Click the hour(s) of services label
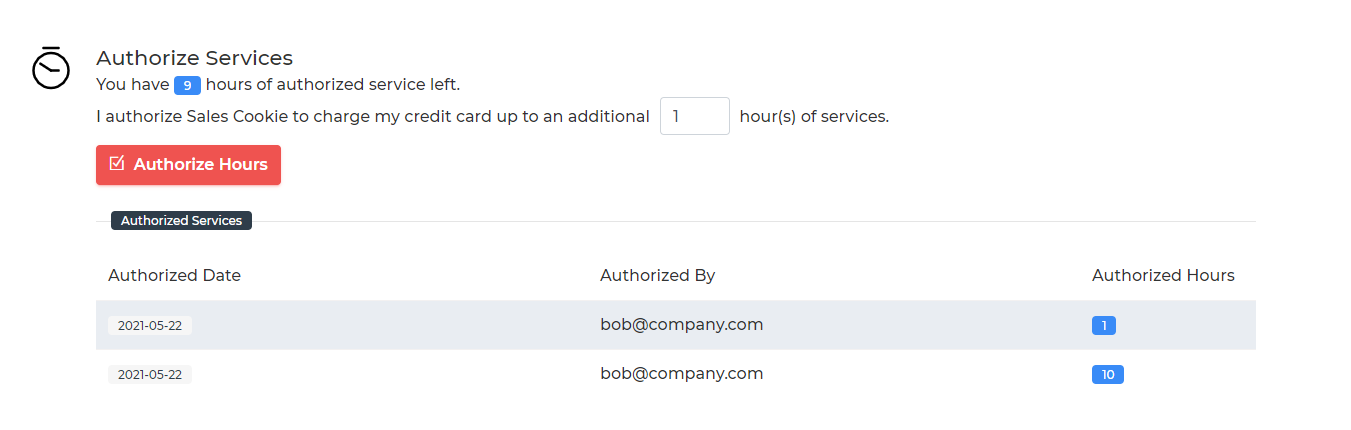Screen dimensions: 1351x430 pyautogui.click(x=814, y=116)
